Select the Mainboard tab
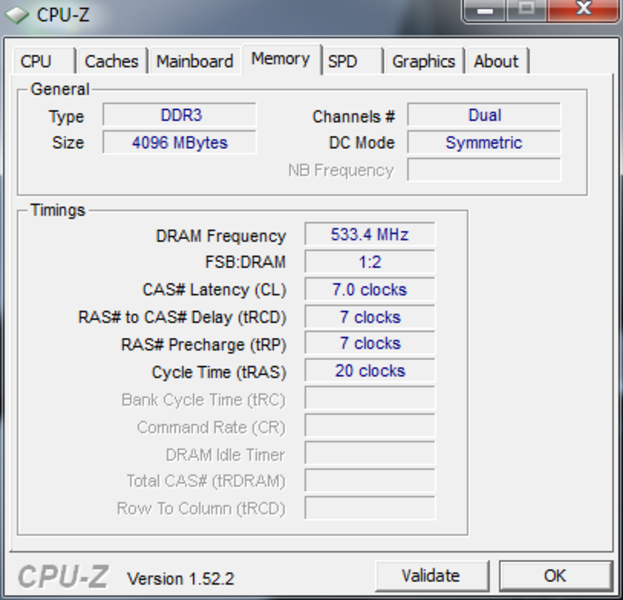This screenshot has width=623, height=600. [195, 61]
